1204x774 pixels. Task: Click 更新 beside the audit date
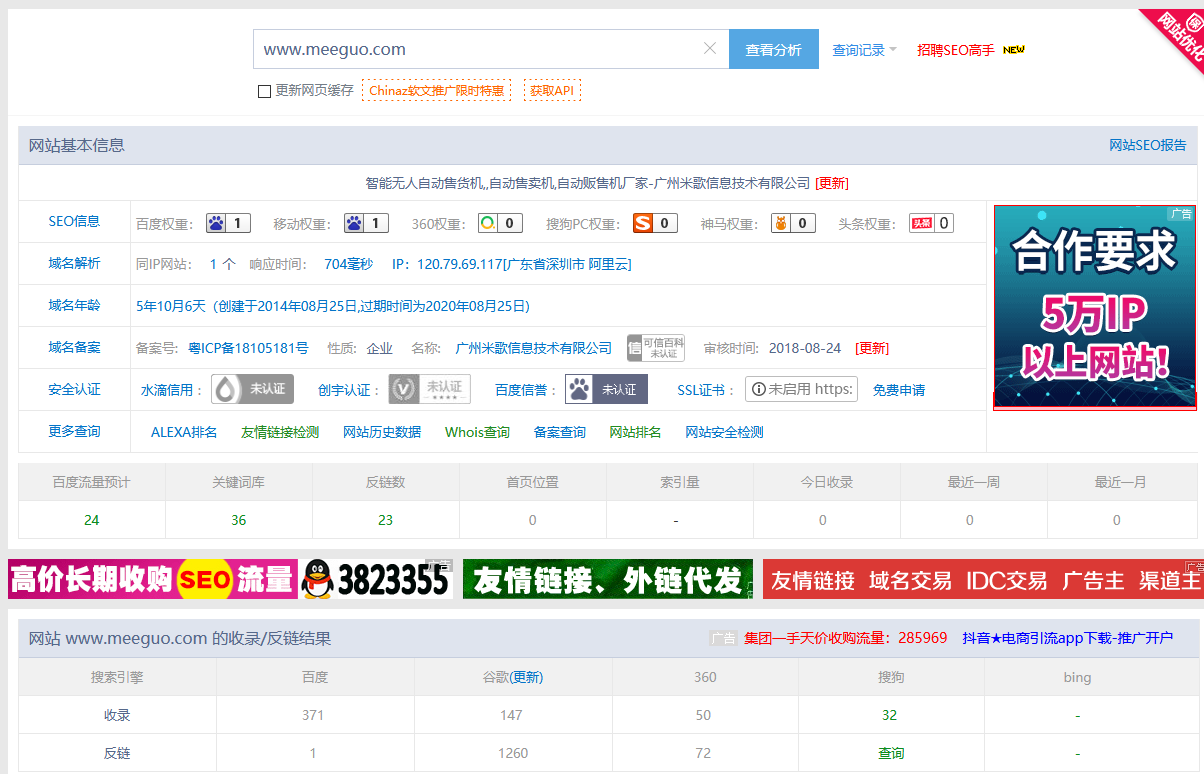[x=872, y=348]
